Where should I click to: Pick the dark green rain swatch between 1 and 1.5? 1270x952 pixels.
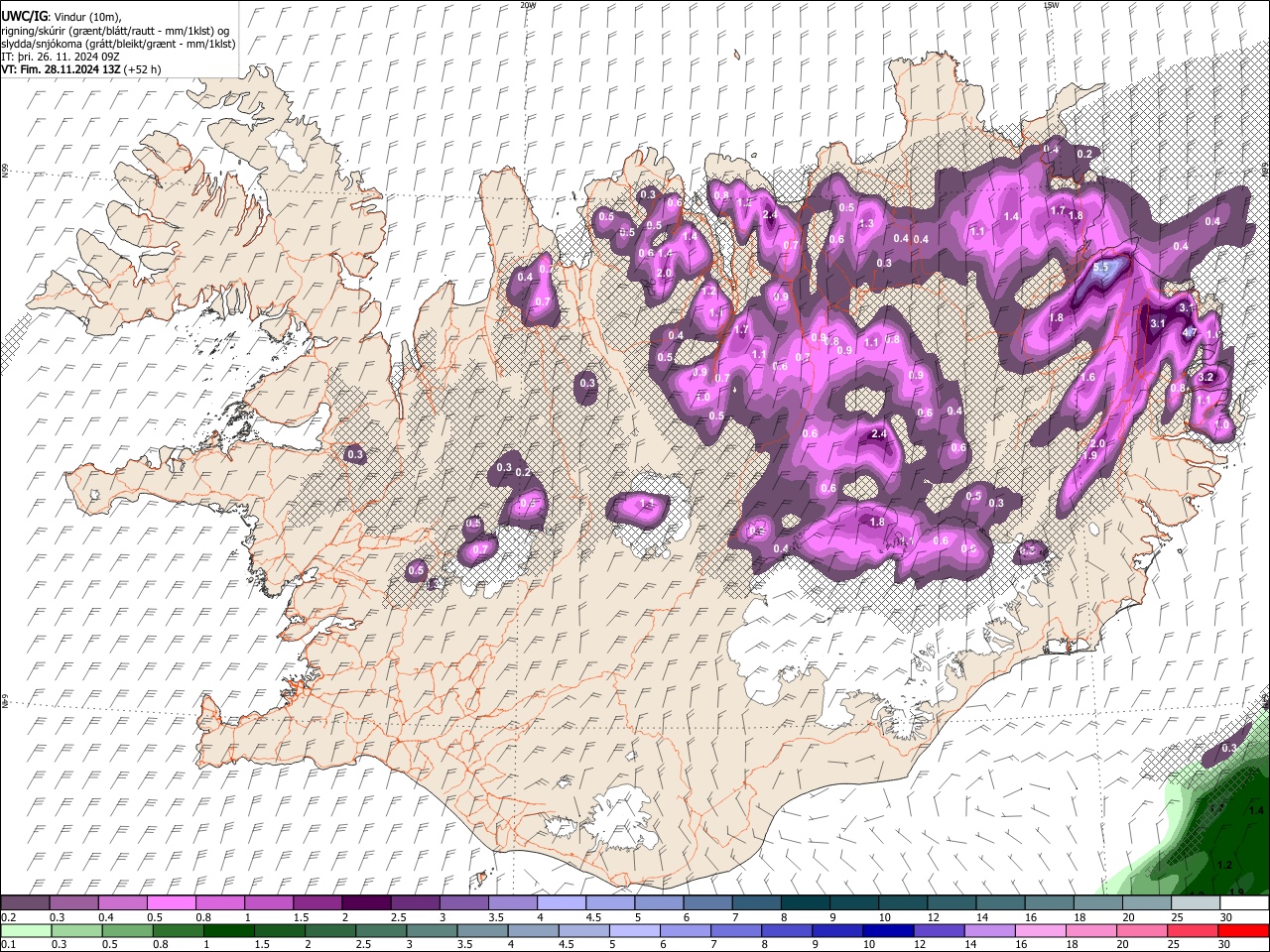pyautogui.click(x=228, y=931)
